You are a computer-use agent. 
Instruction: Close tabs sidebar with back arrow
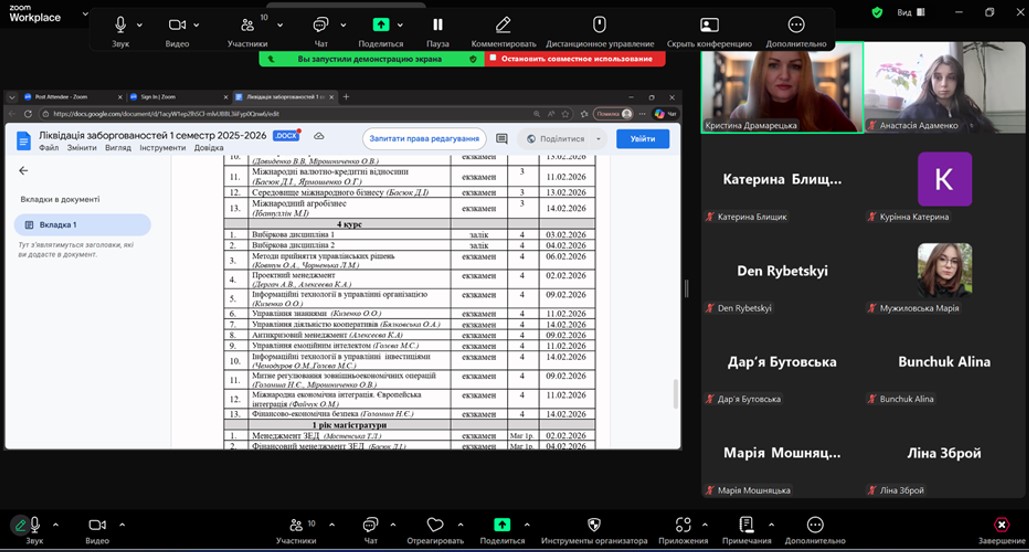coord(24,171)
